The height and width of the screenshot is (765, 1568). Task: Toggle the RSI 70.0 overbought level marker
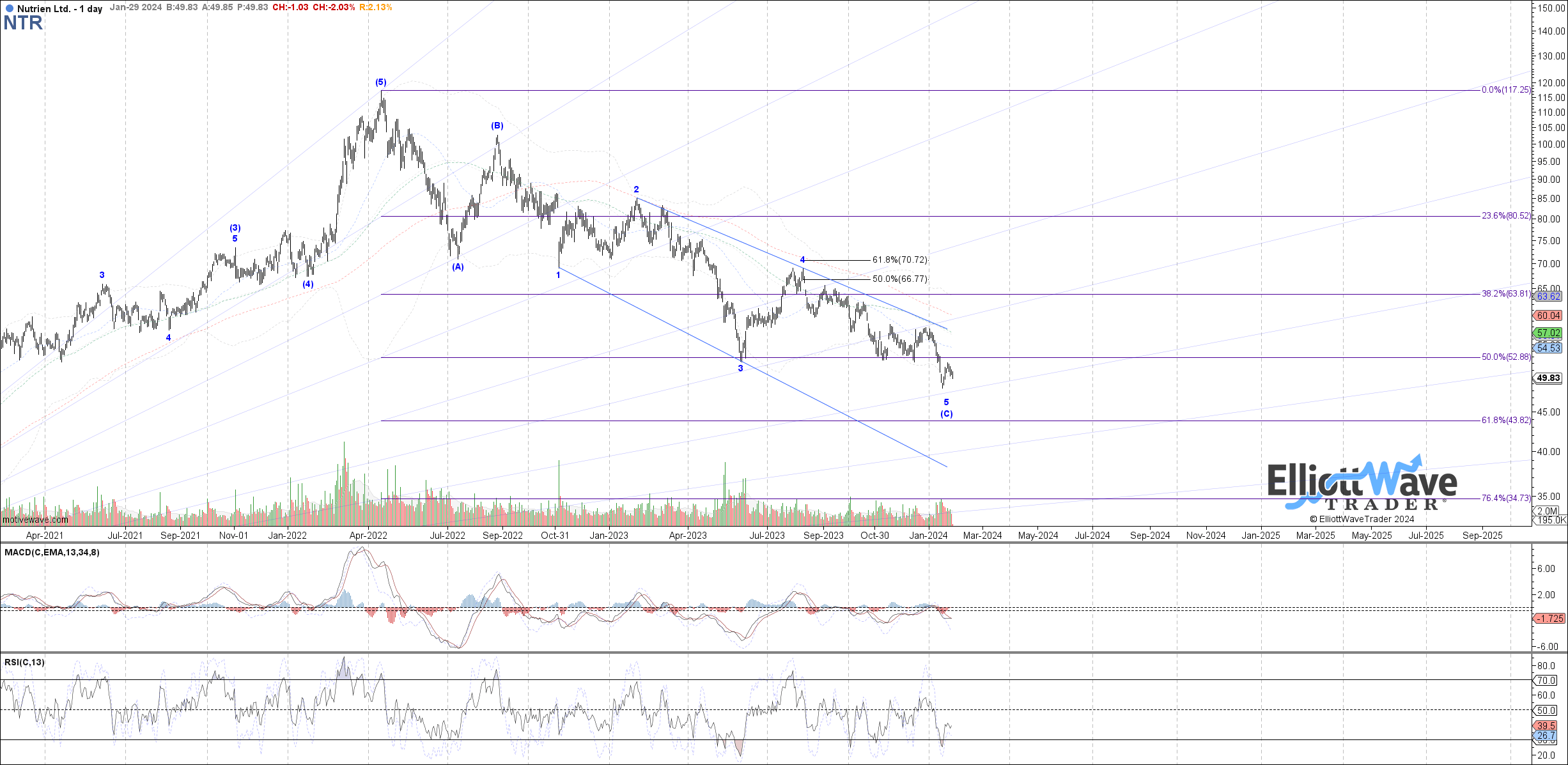(1547, 680)
